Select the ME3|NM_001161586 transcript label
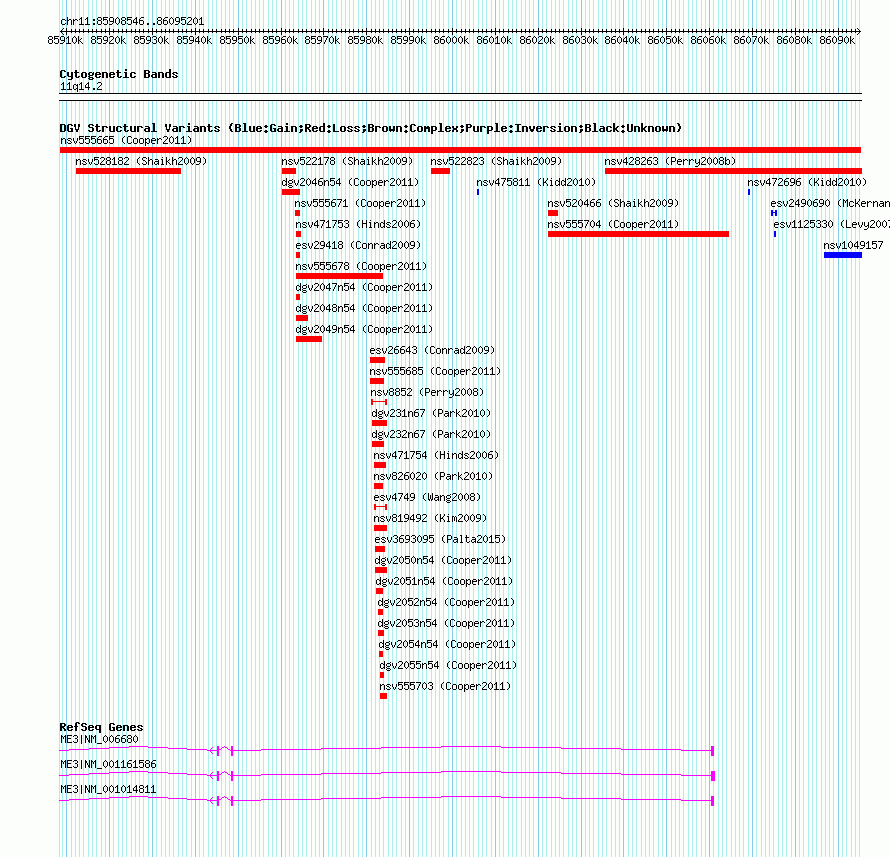 108,764
